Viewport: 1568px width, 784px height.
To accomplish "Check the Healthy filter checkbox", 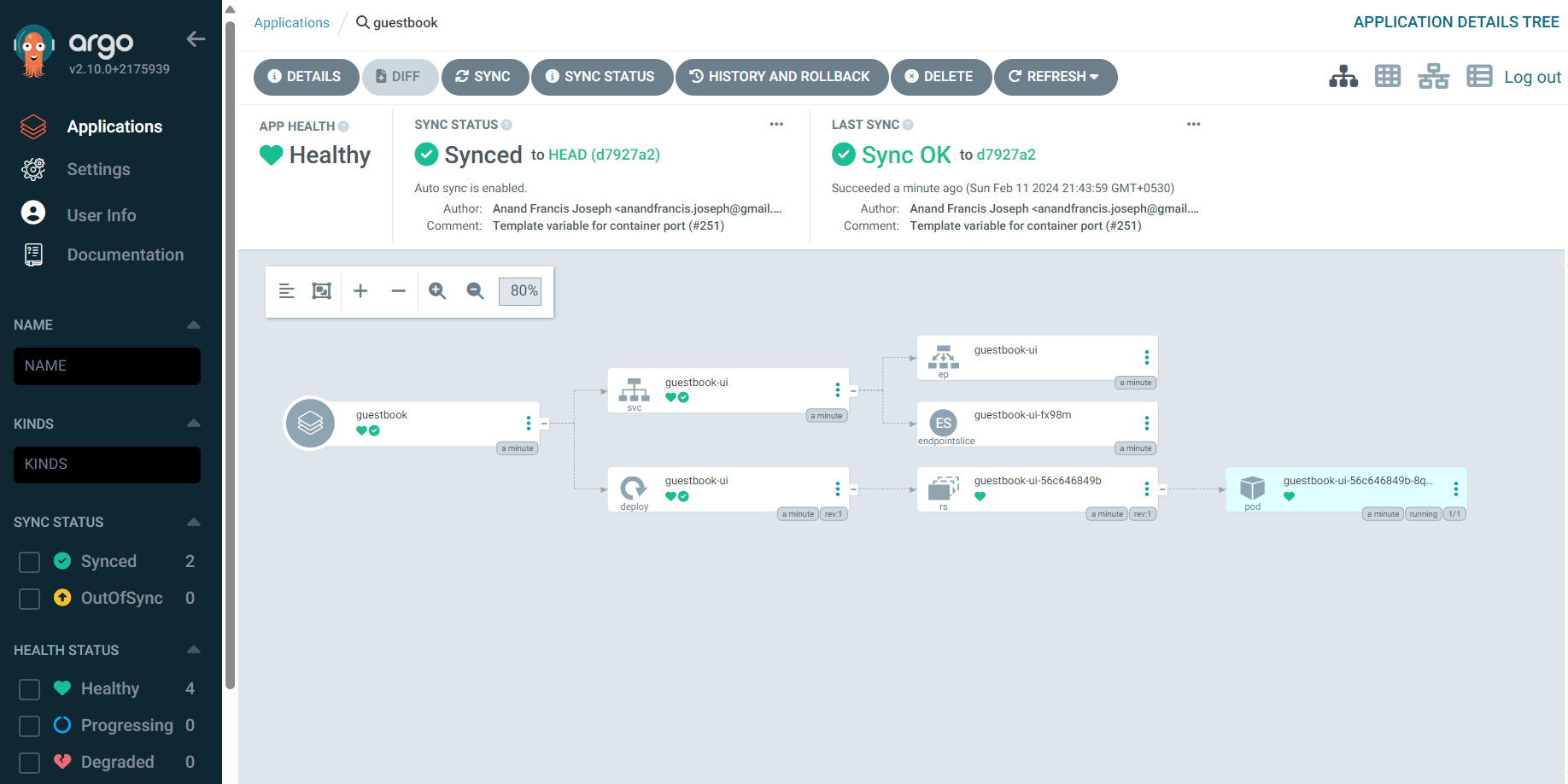I will coord(30,689).
